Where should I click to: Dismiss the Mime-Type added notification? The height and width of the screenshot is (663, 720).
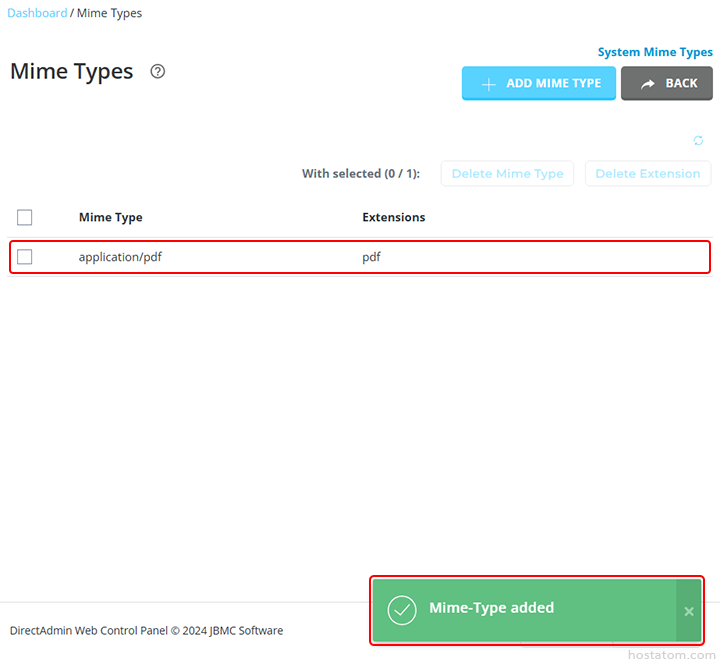pyautogui.click(x=688, y=611)
